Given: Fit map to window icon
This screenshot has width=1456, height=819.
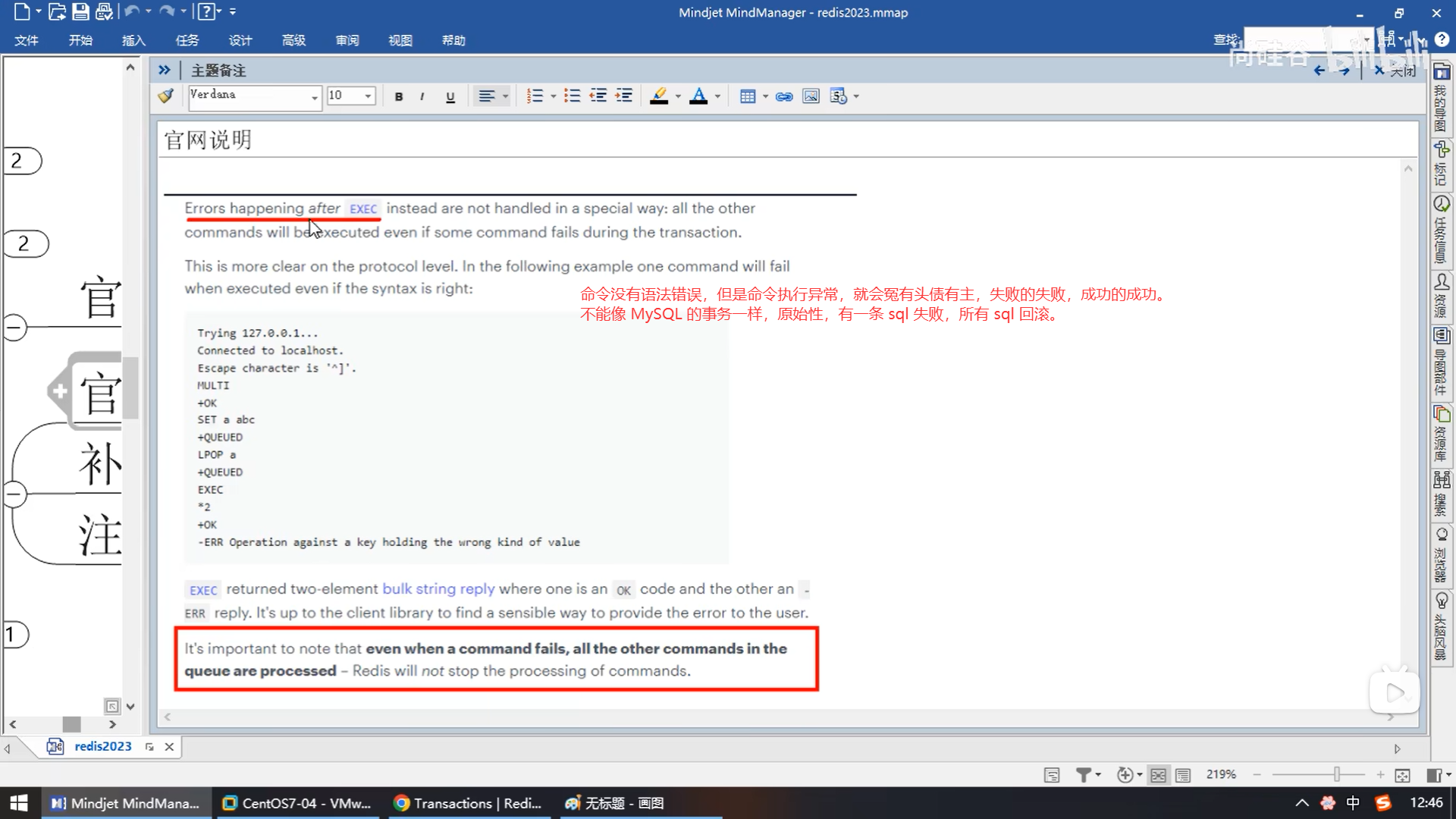Looking at the screenshot, I should pos(1402,775).
